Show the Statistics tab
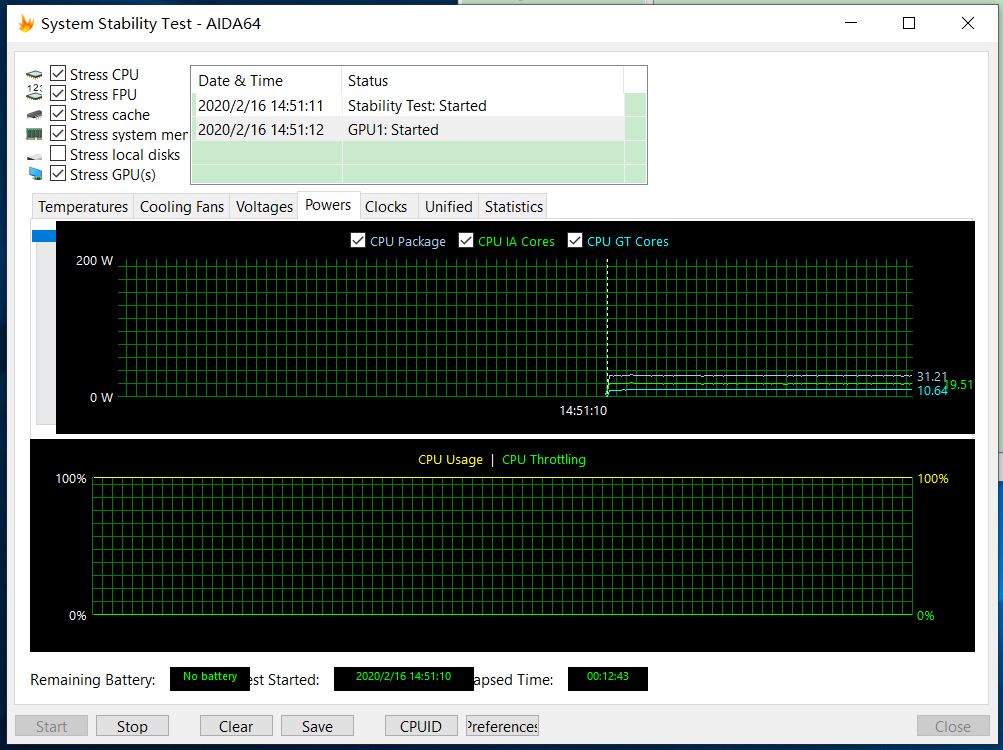1003x750 pixels. (x=513, y=207)
